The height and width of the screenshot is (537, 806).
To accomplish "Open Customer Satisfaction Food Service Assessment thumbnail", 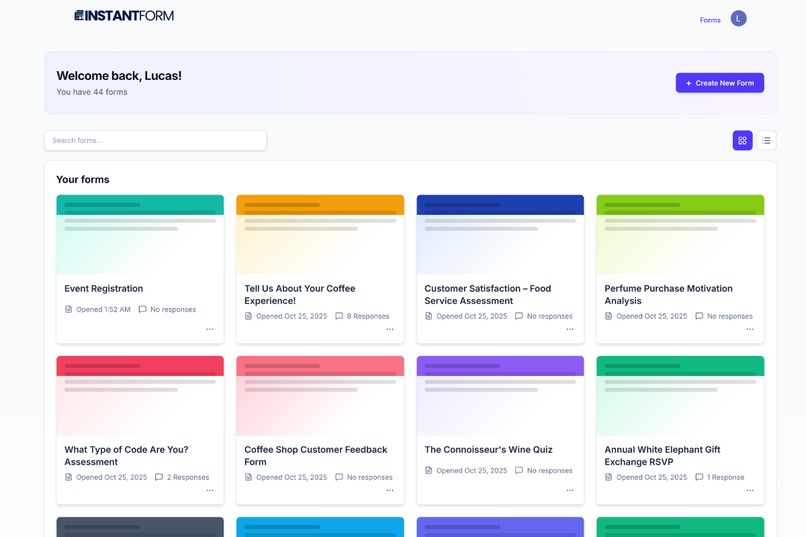I will pos(500,234).
